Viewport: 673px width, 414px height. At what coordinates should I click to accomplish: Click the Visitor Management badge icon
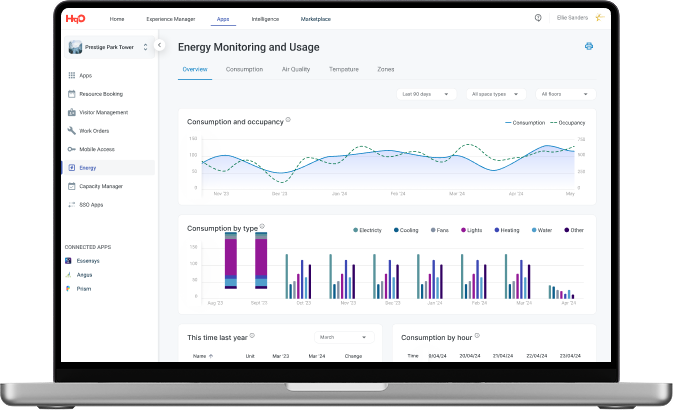coord(71,112)
